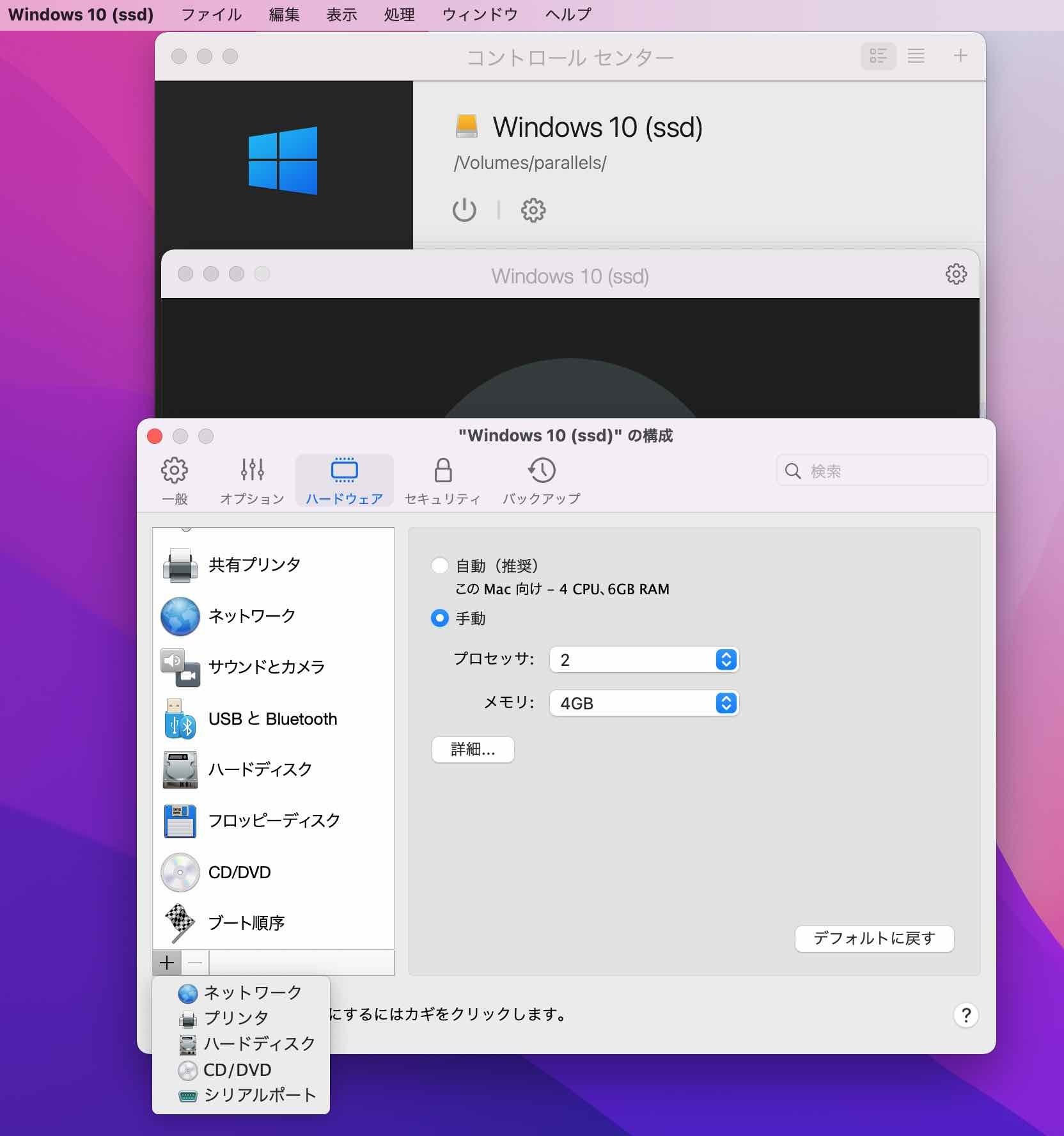Image resolution: width=1064 pixels, height=1136 pixels.
Task: Select ハードディスク in hardware list
Action: [x=273, y=769]
